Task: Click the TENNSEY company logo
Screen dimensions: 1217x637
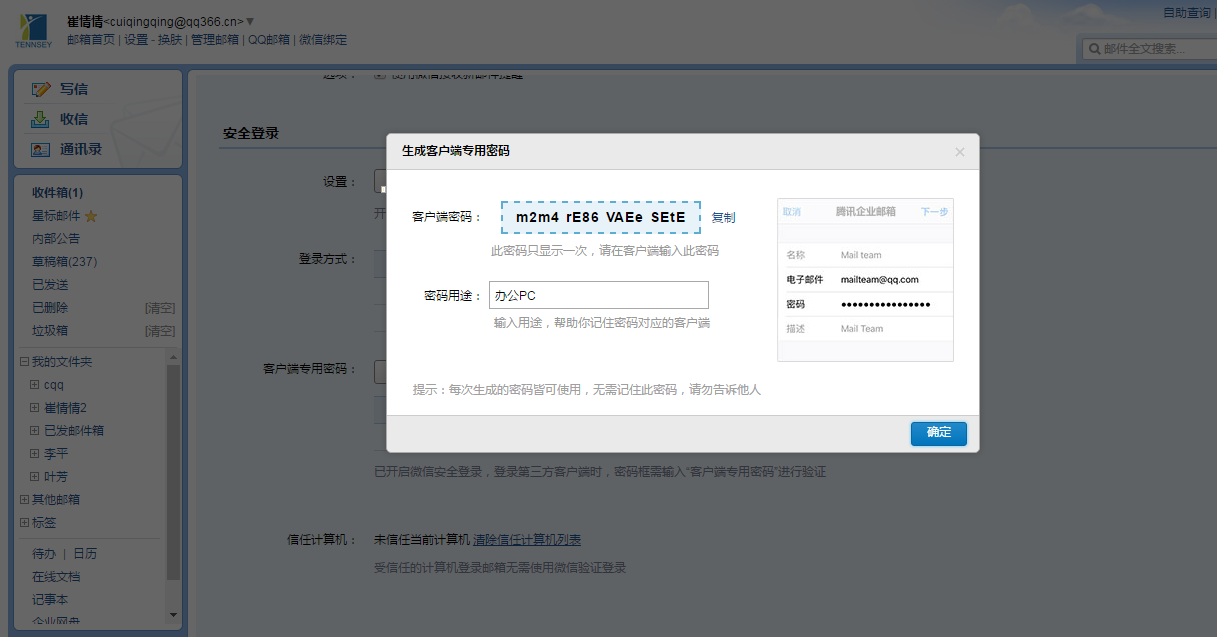Action: click(x=32, y=30)
